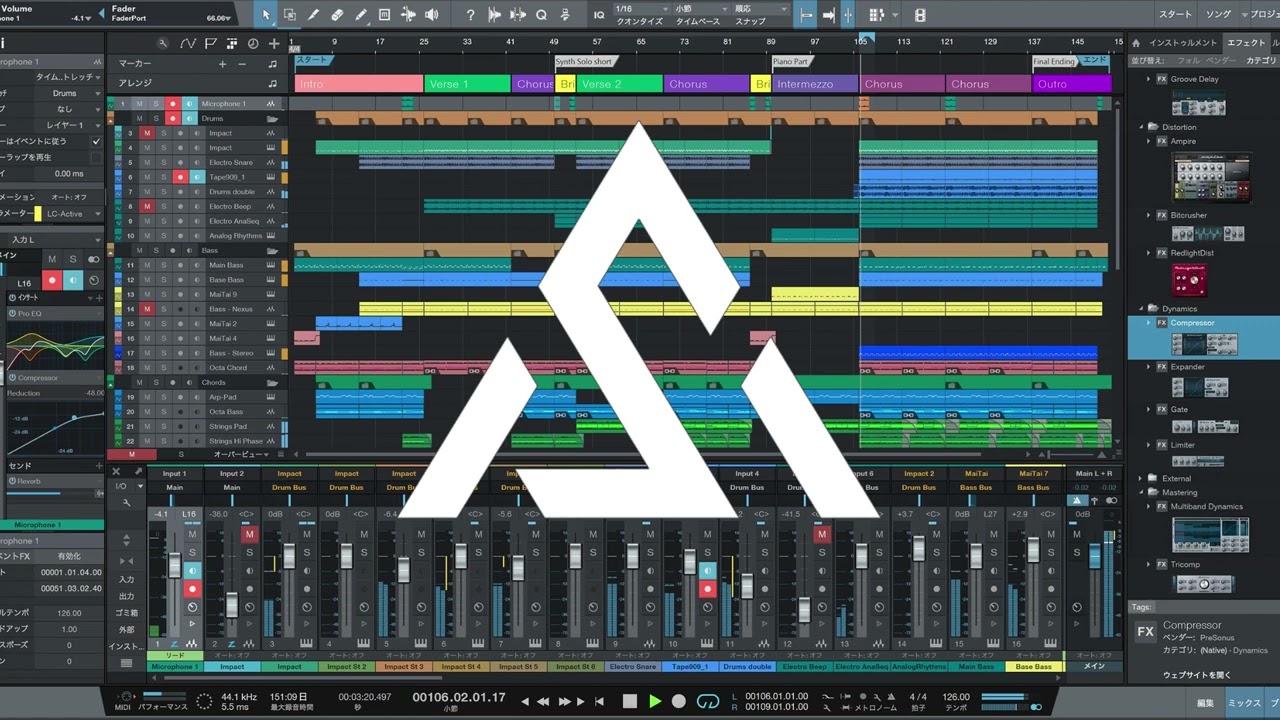1280x720 pixels.
Task: Click the wrench track list icon
Action: click(163, 44)
